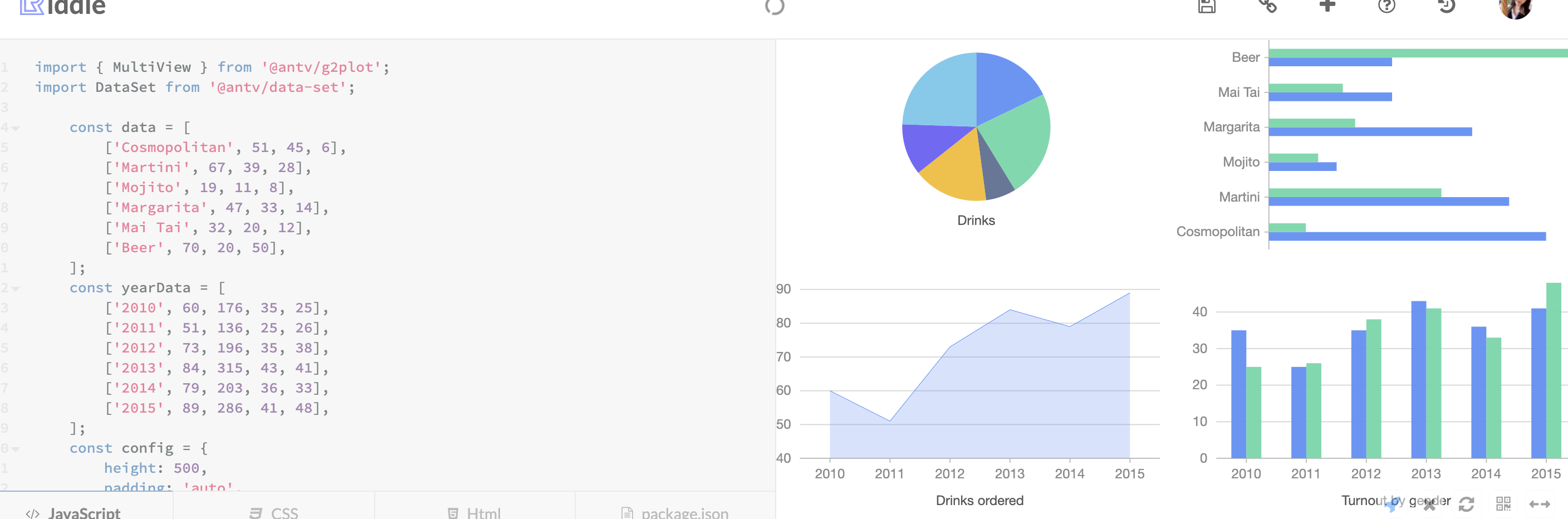Viewport: 1568px width, 519px height.
Task: Click the 'Martini' axis label
Action: tap(1239, 197)
